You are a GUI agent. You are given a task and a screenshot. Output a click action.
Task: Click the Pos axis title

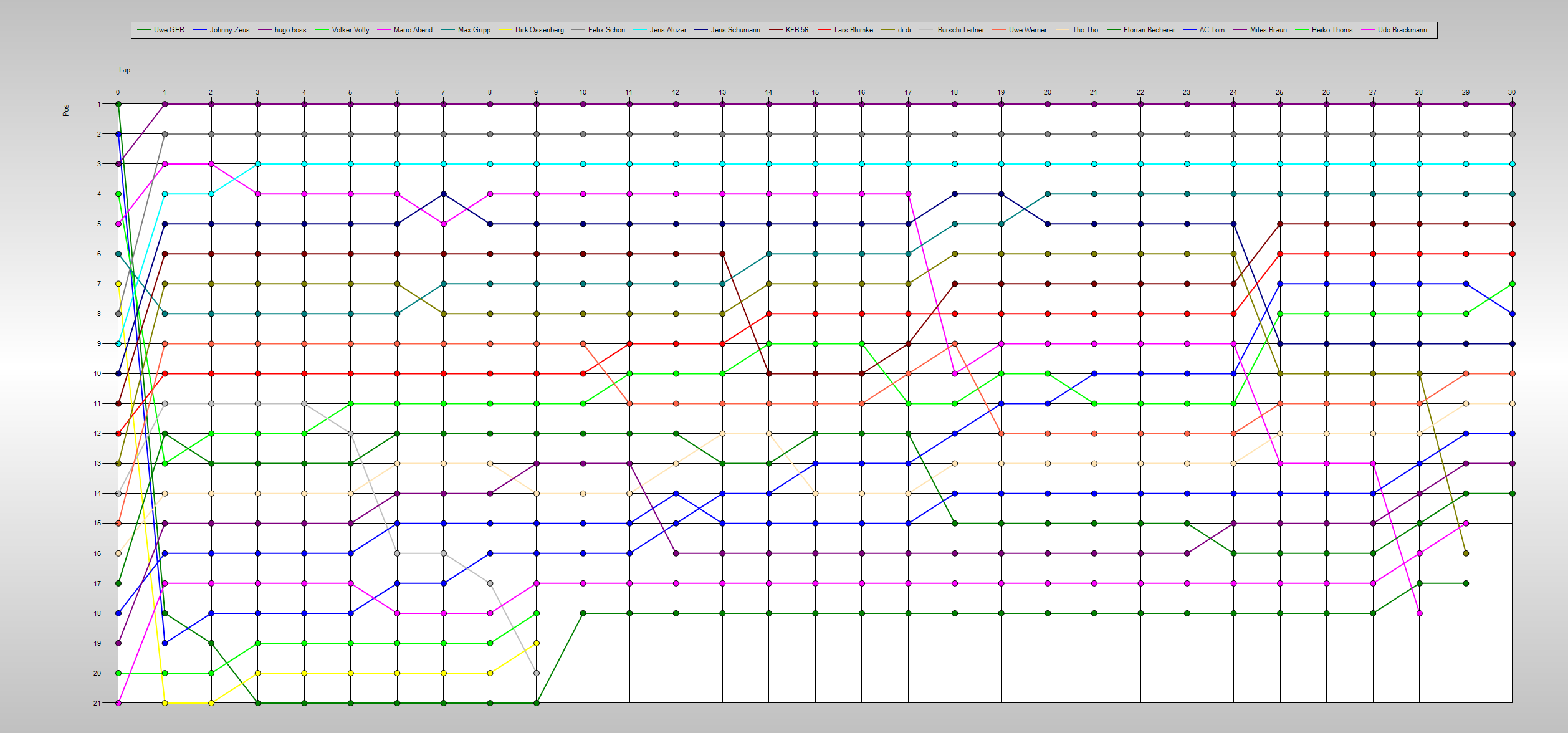click(x=66, y=110)
